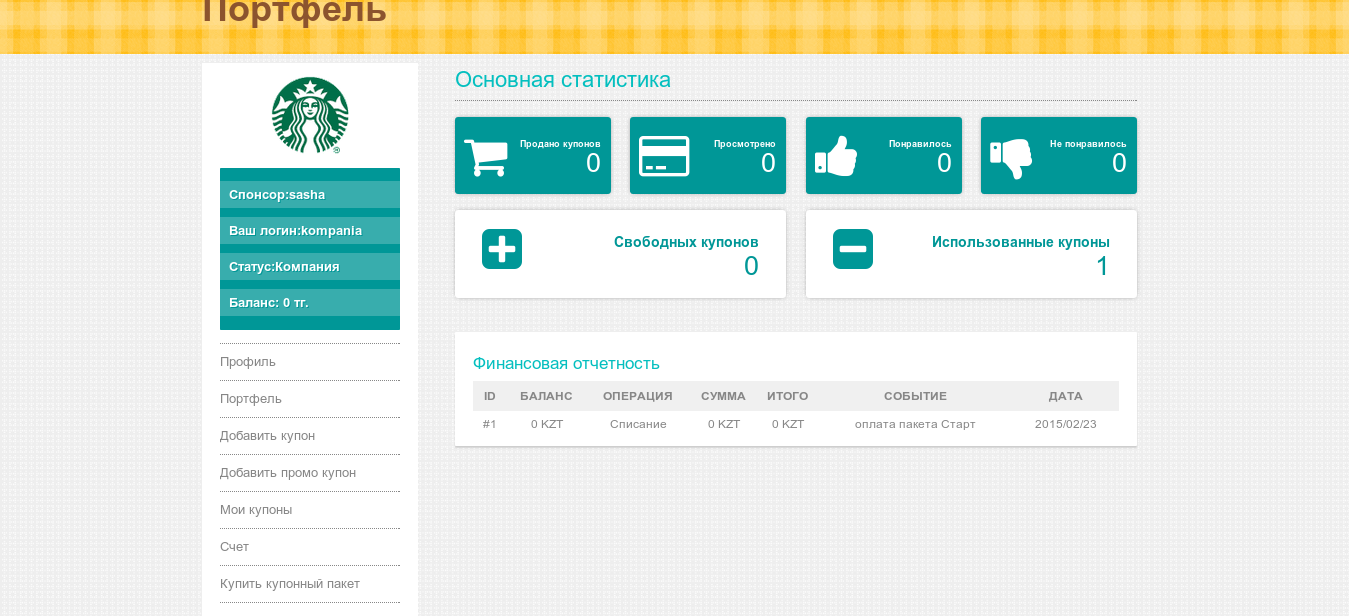Click the СУММА column header

724,397
